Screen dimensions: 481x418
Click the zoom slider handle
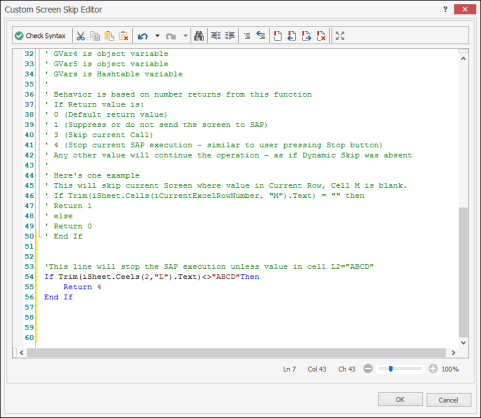tap(391, 369)
